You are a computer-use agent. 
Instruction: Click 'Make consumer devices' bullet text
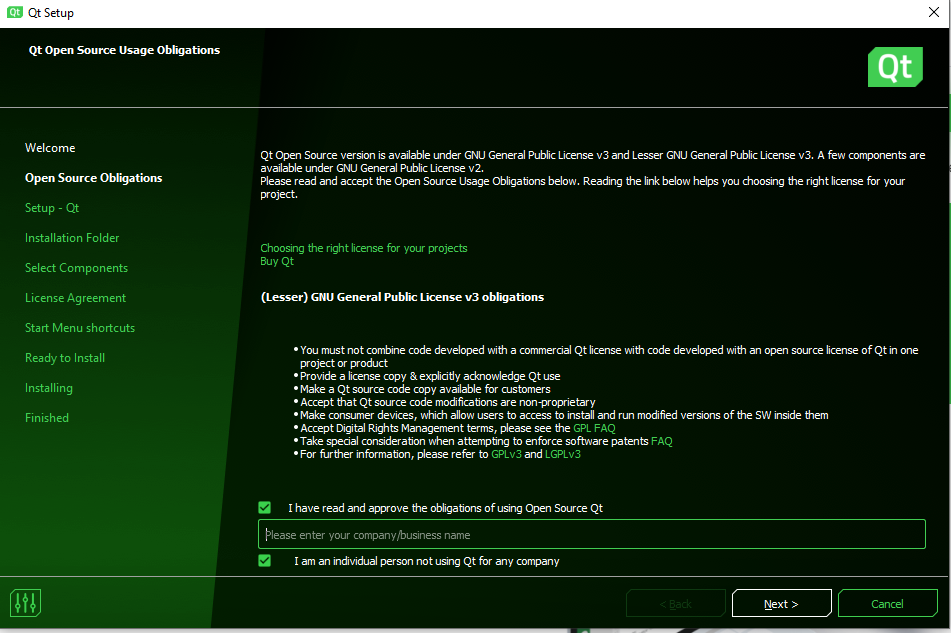(564, 415)
